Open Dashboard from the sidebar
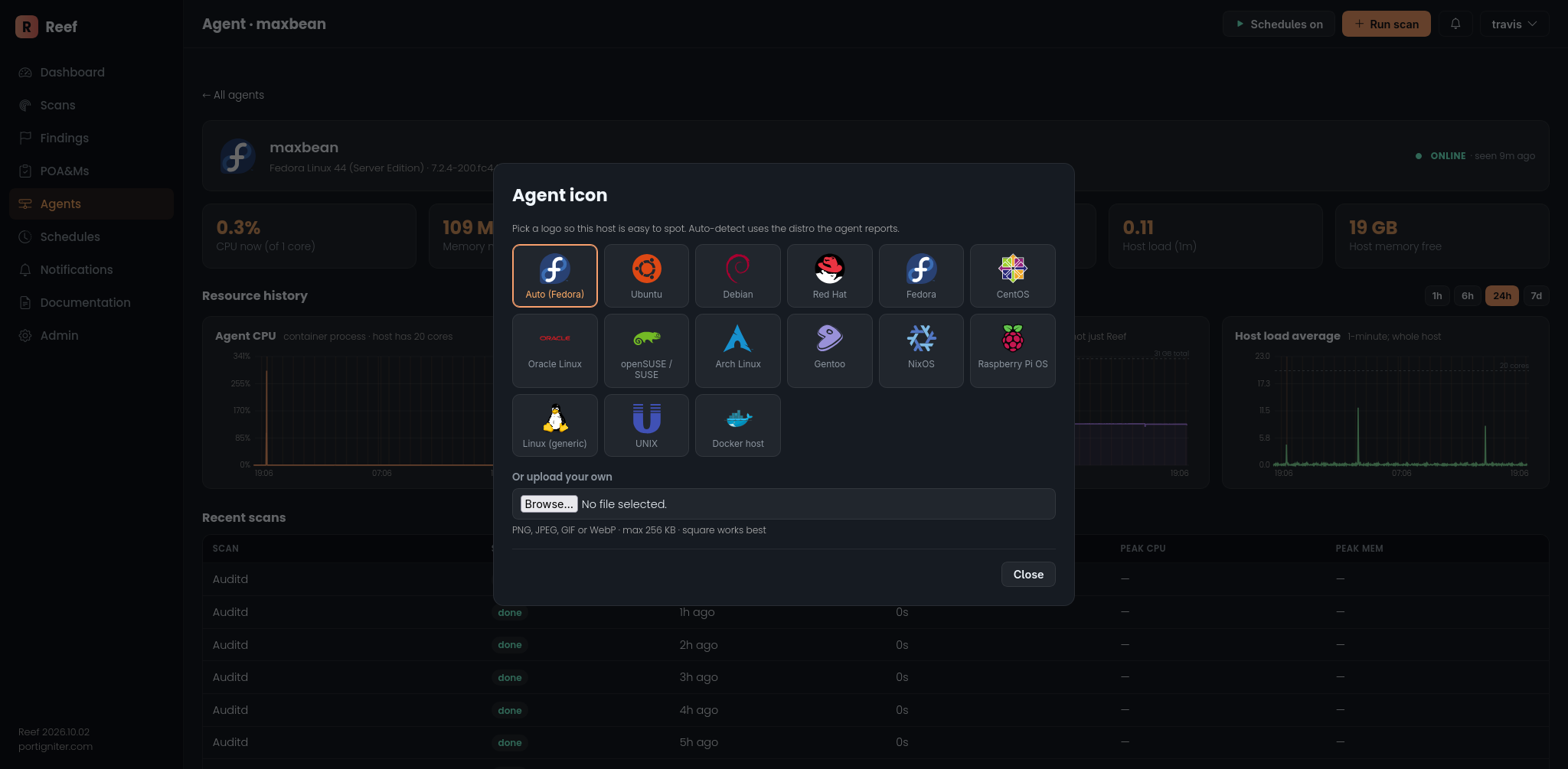The image size is (1568, 769). 91,72
